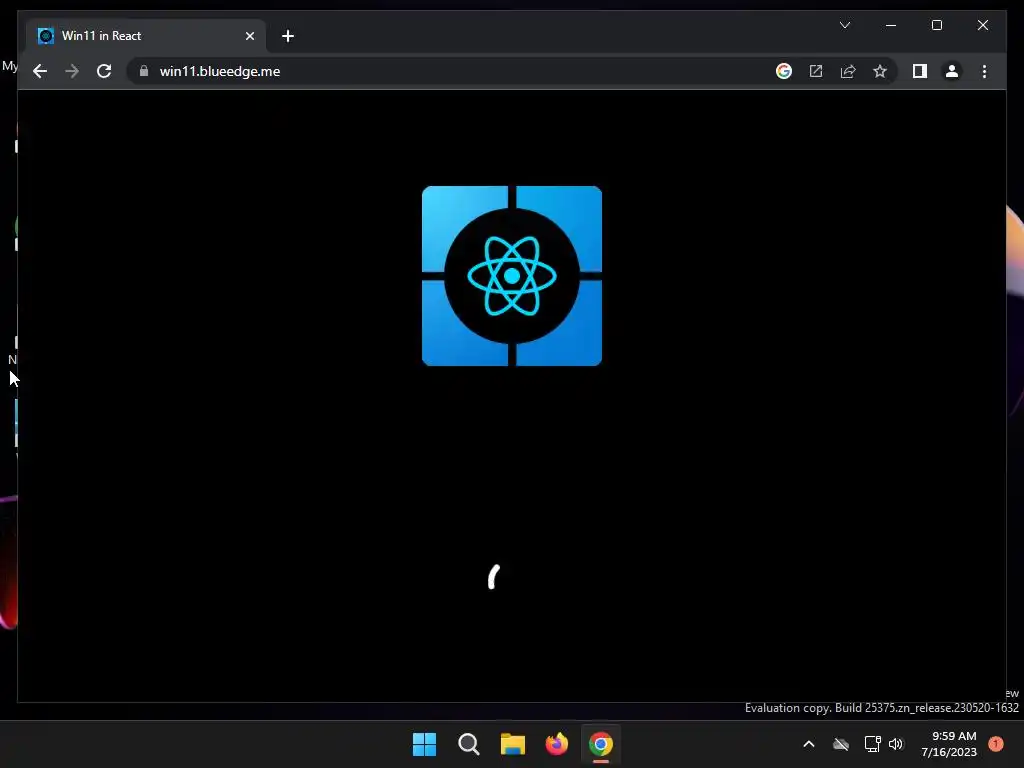Show hidden system tray icons

tap(808, 744)
